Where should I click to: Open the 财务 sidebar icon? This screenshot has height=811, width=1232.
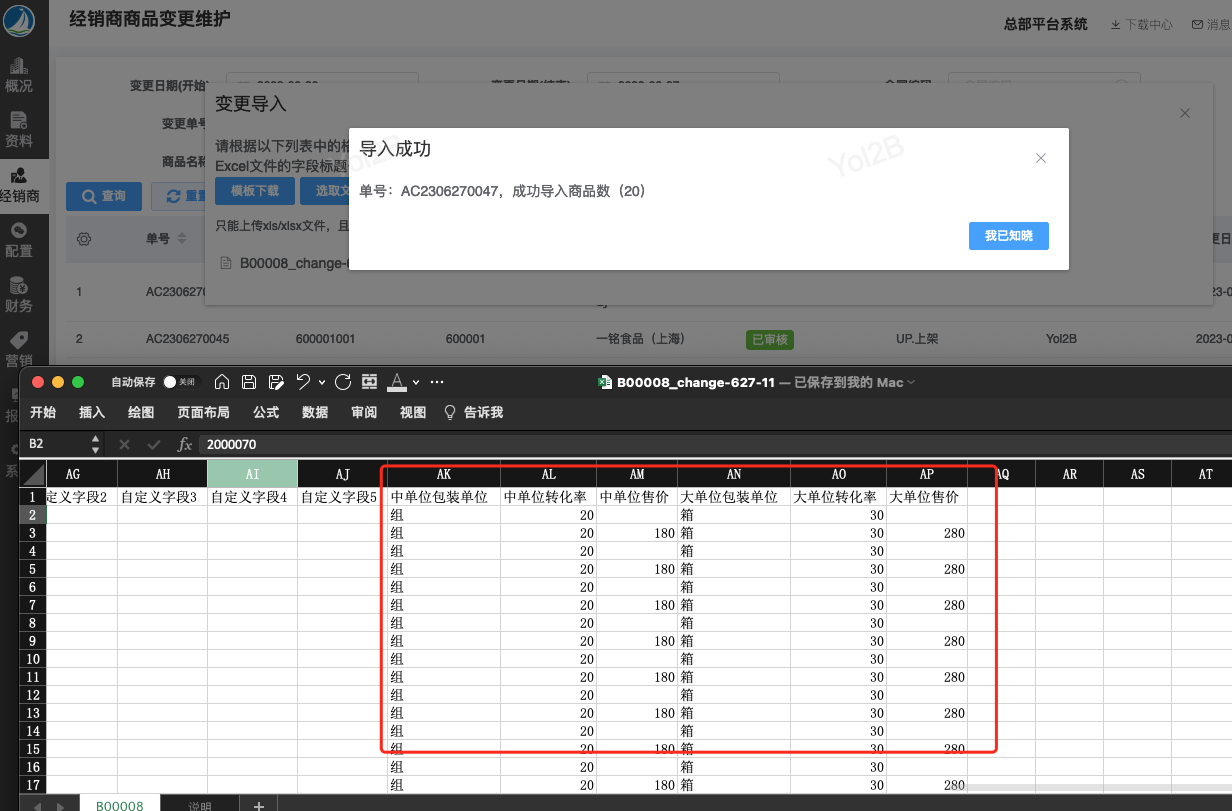[x=19, y=296]
